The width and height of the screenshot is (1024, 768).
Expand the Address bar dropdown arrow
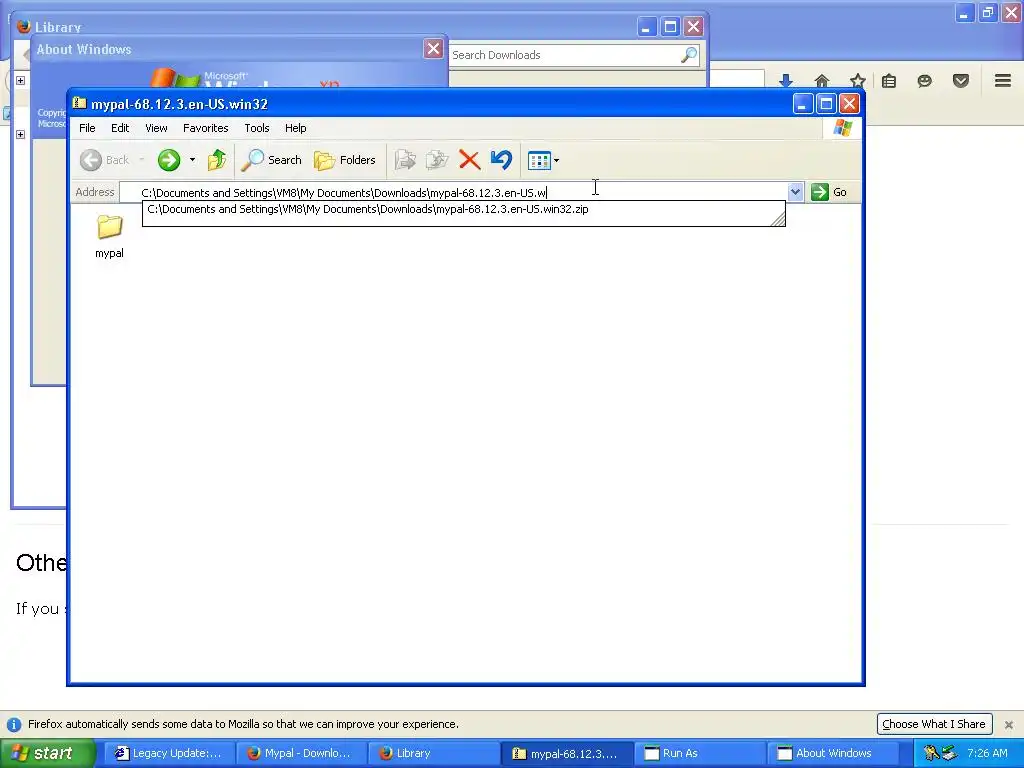coord(795,192)
